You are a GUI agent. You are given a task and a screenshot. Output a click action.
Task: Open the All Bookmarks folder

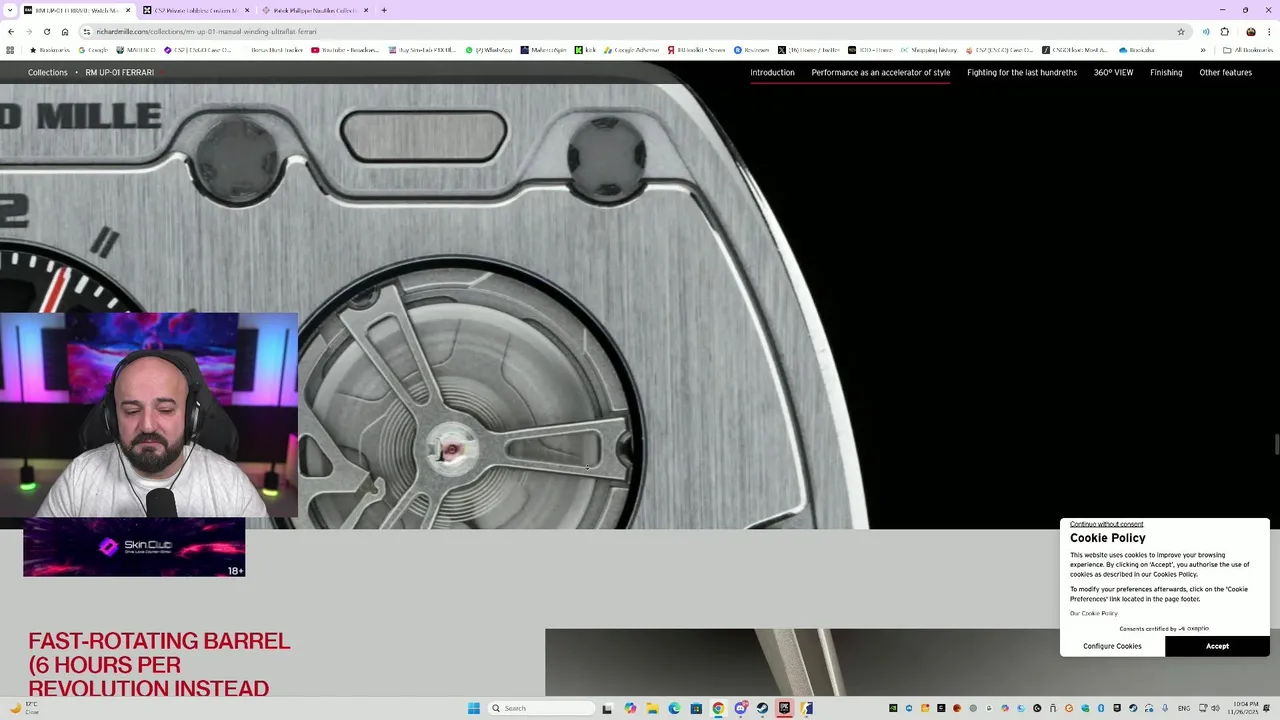[x=1247, y=50]
